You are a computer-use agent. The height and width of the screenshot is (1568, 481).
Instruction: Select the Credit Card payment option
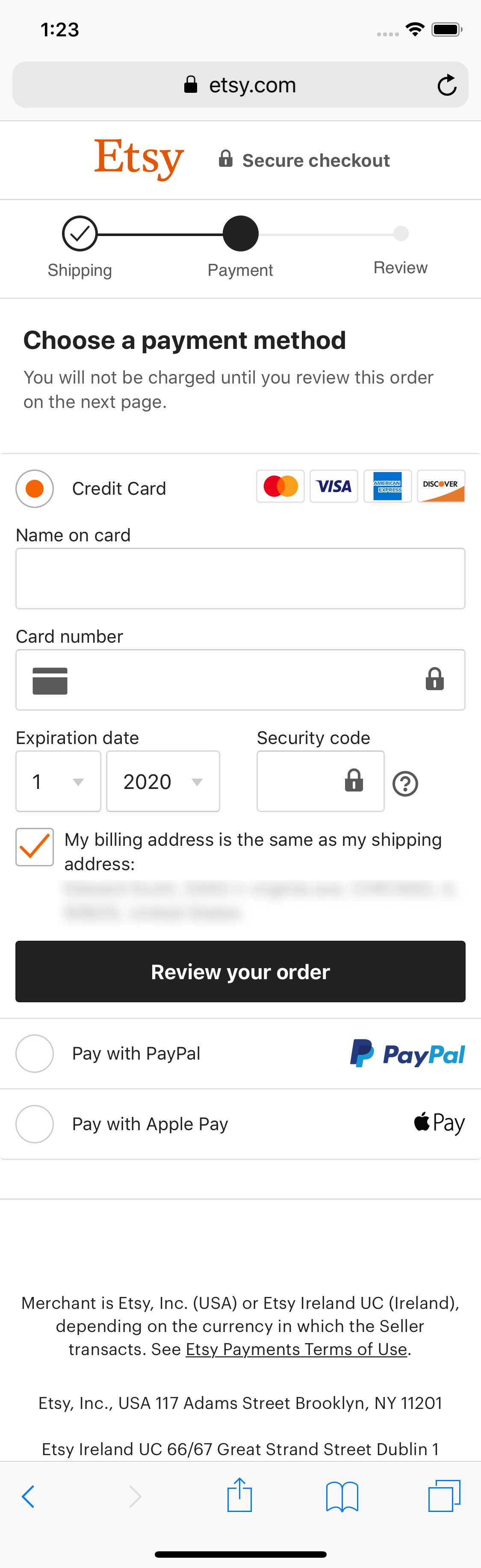coord(34,488)
